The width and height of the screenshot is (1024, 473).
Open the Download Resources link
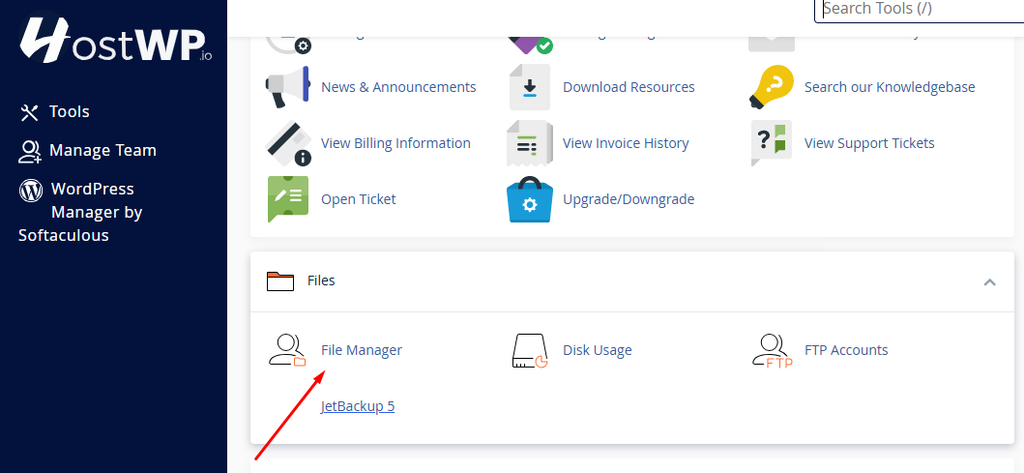pyautogui.click(x=628, y=87)
